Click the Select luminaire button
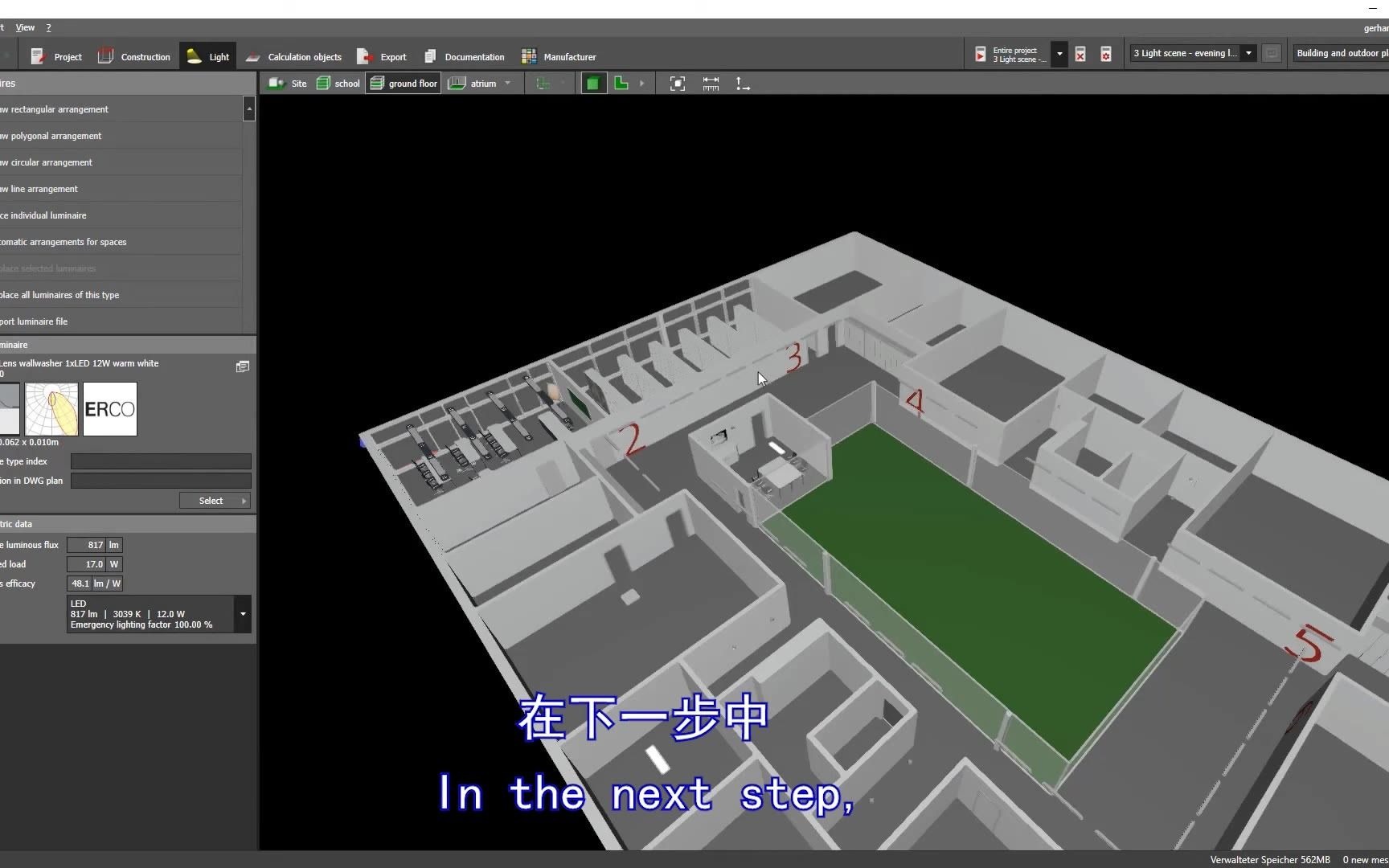 click(215, 501)
